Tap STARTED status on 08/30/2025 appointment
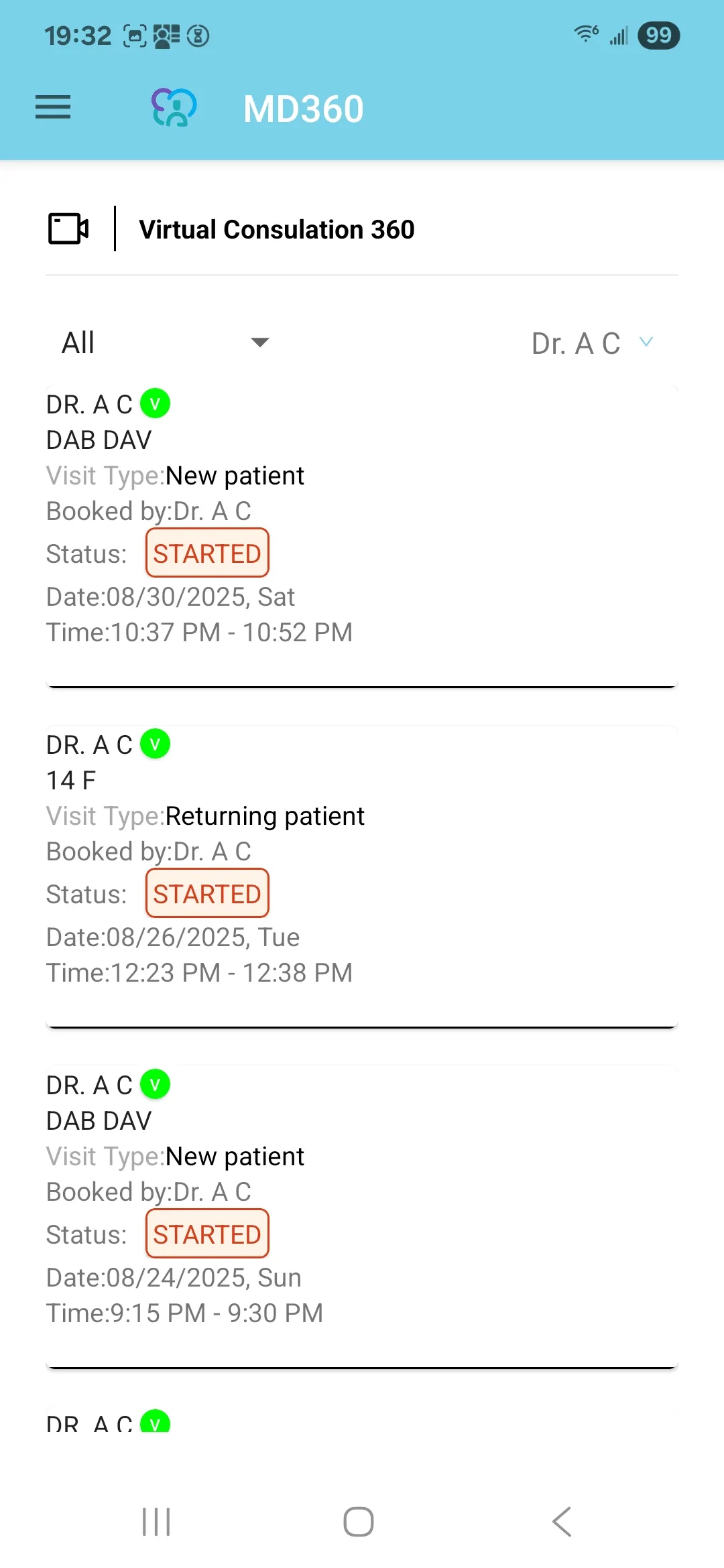This screenshot has width=724, height=1568. tap(207, 553)
